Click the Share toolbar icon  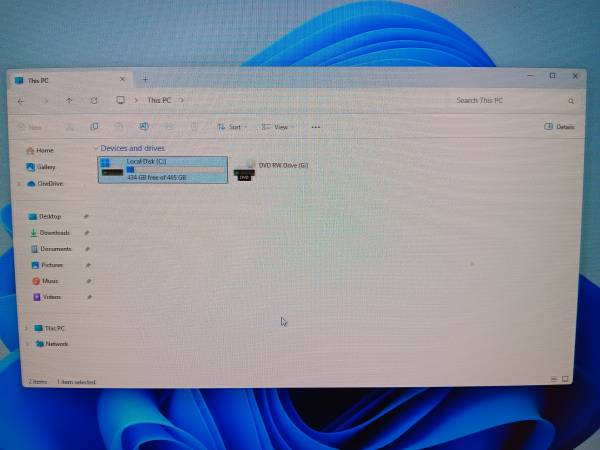[169, 126]
